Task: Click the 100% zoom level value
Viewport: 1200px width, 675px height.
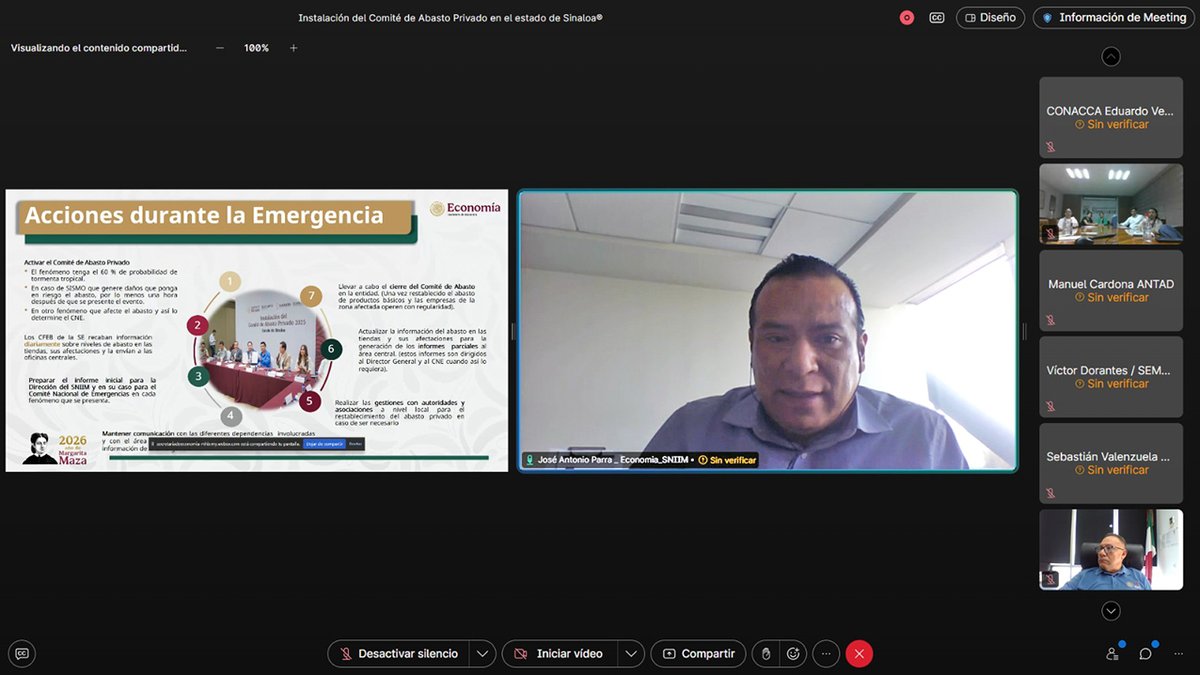Action: 256,48
